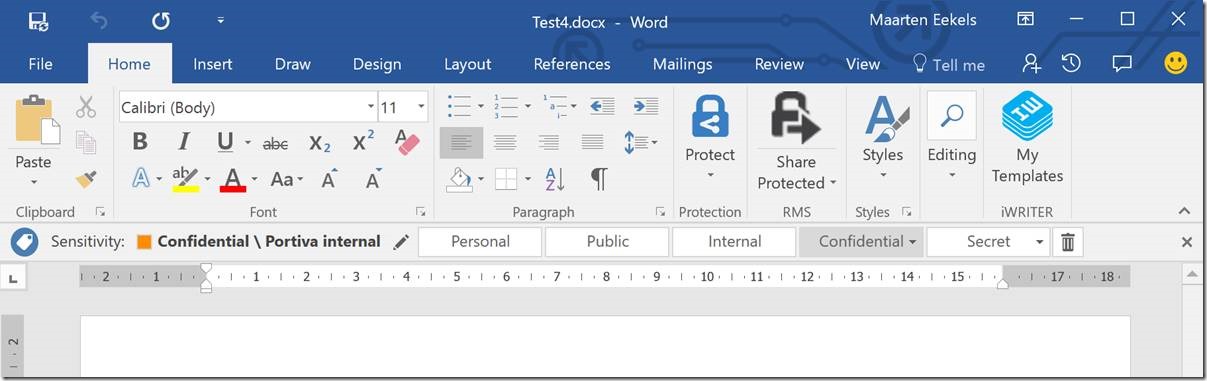
Task: Toggle Bold formatting
Action: click(140, 143)
